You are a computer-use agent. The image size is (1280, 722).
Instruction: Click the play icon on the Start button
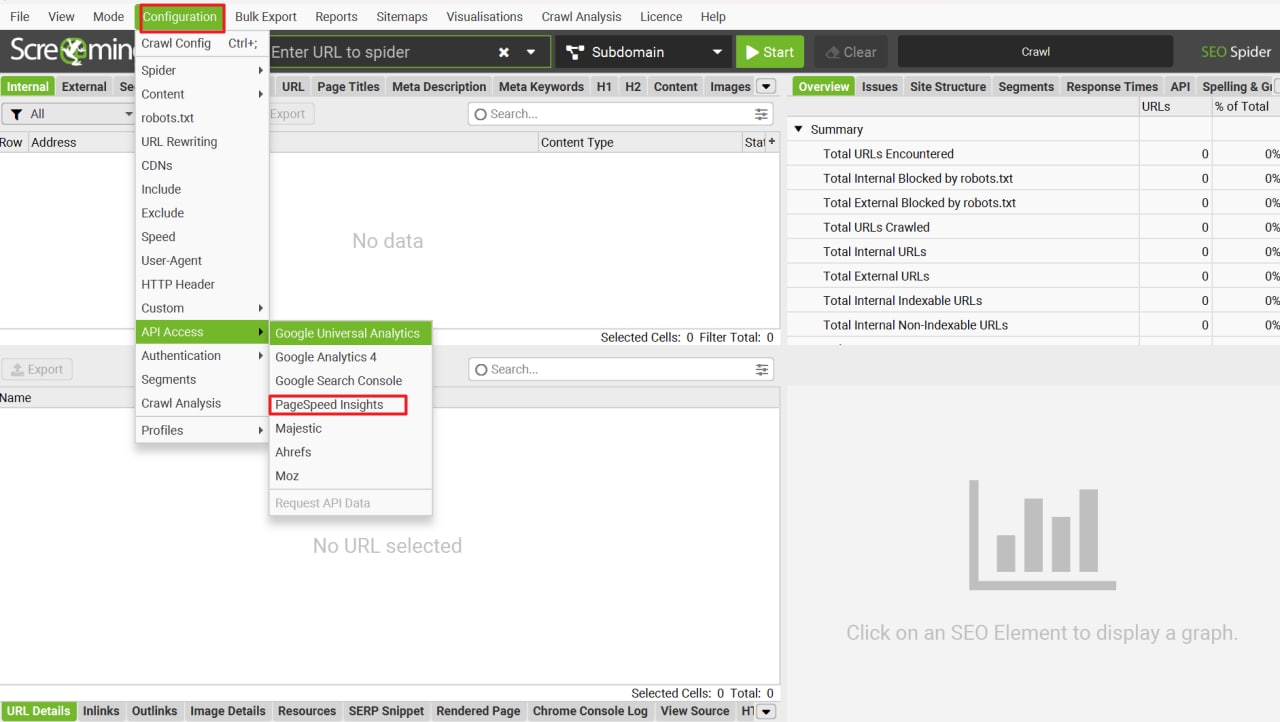tap(750, 52)
